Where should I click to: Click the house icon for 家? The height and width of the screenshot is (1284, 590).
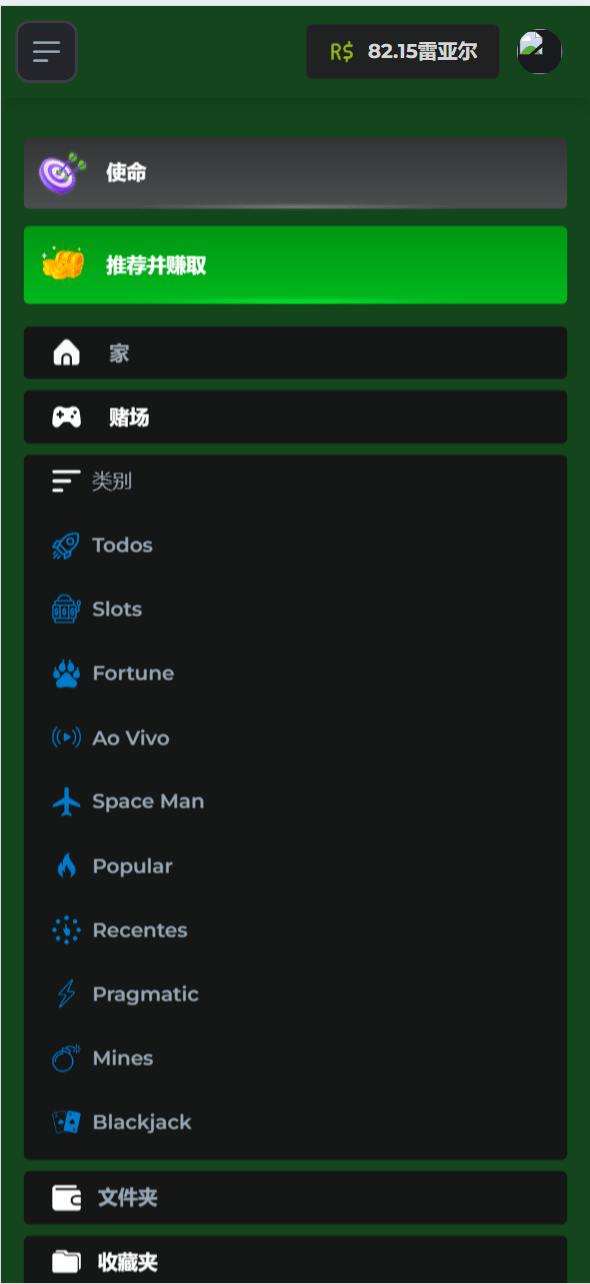(66, 353)
